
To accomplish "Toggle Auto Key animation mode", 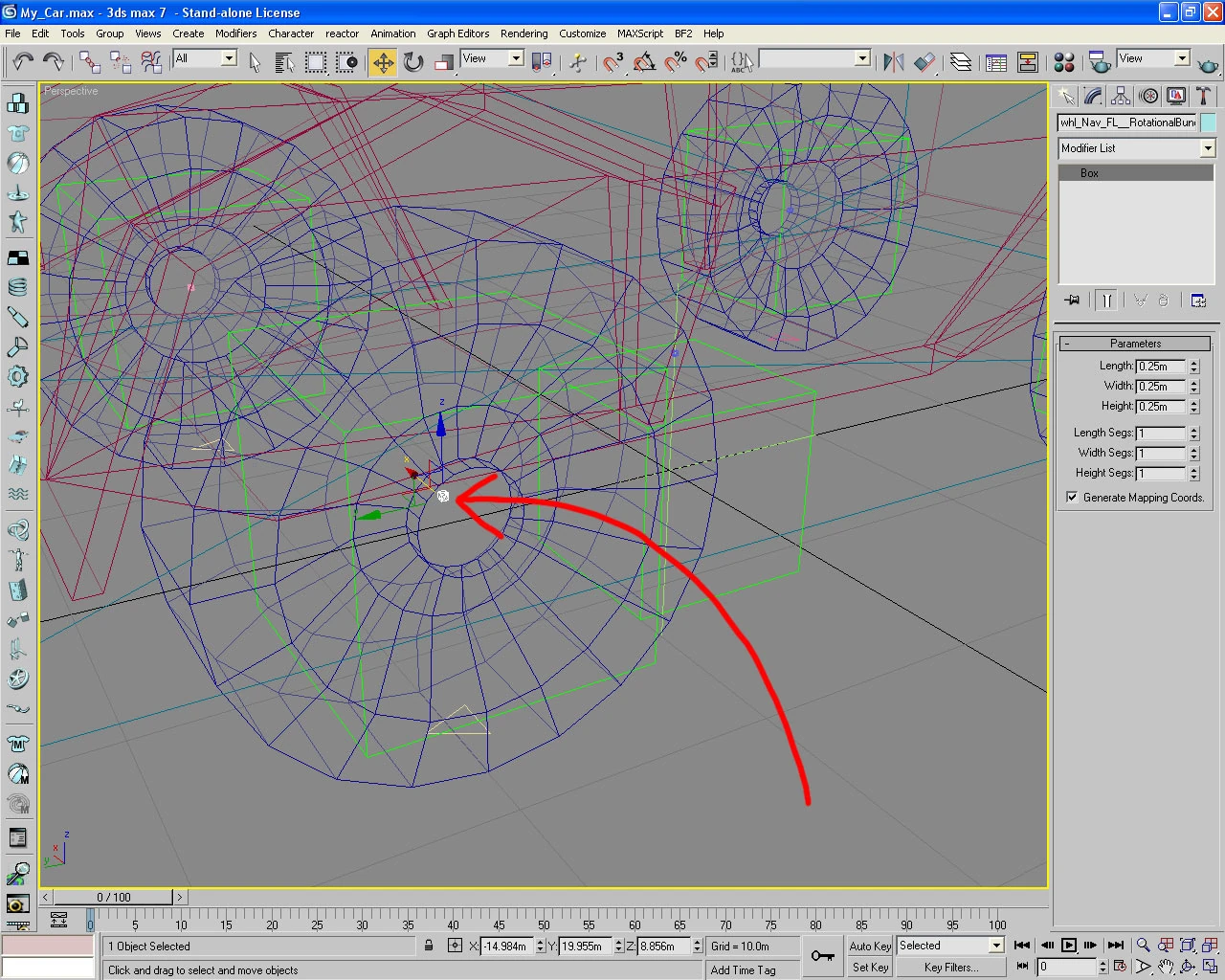I will 870,946.
